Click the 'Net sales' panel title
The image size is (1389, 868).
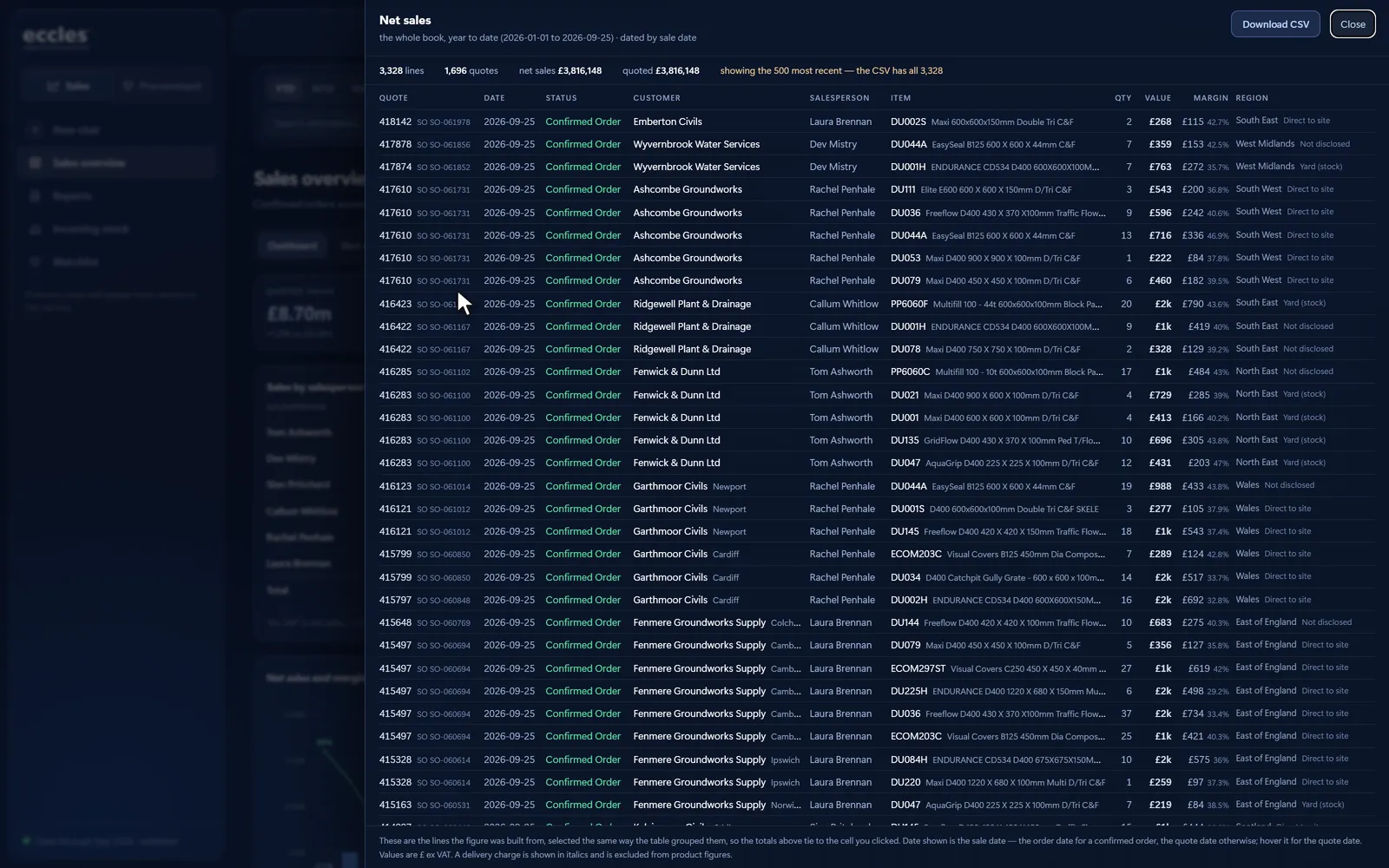[405, 20]
